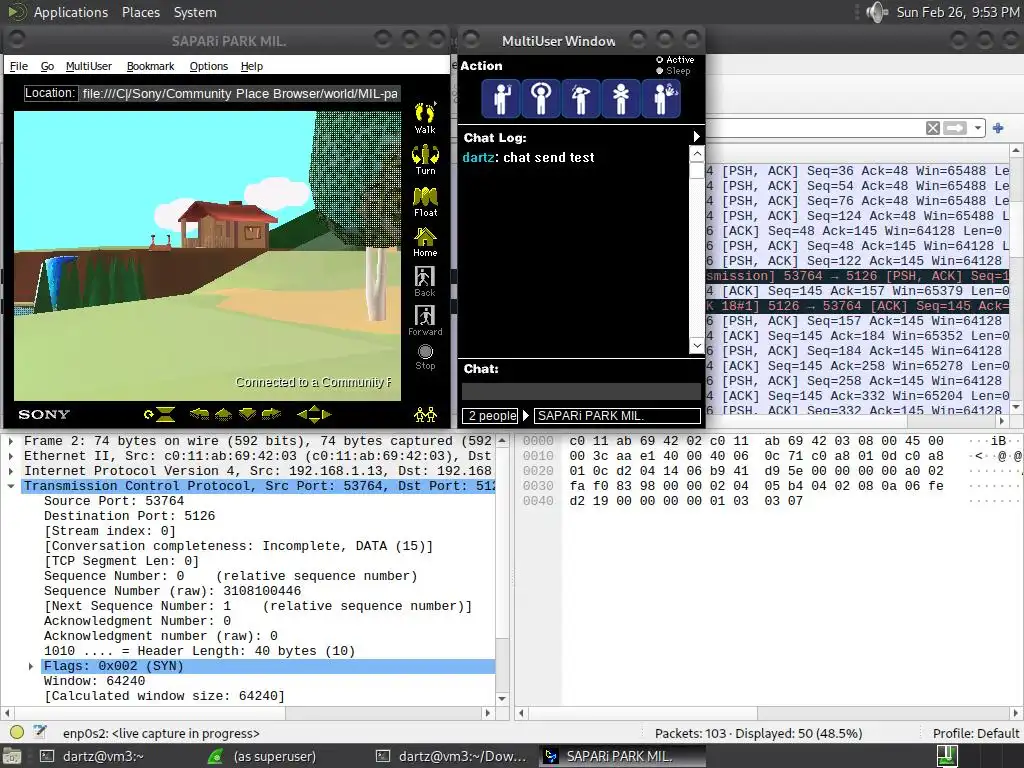Open MultiUser window via two-people icon
Viewport: 1024px width, 768px height.
[425, 414]
